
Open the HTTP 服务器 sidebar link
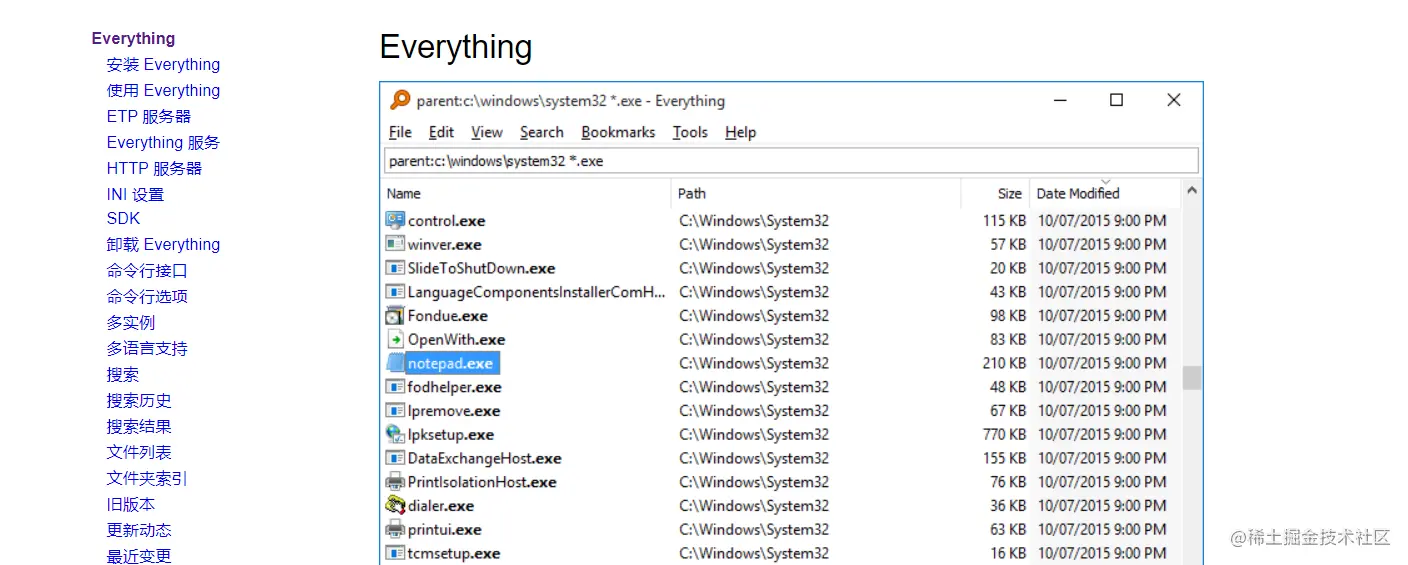154,169
